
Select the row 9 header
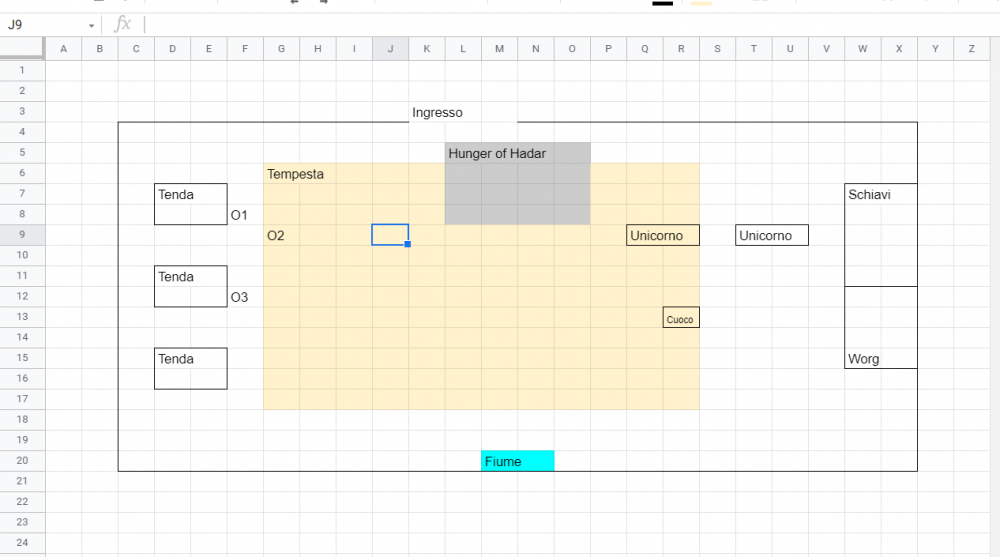click(x=22, y=235)
